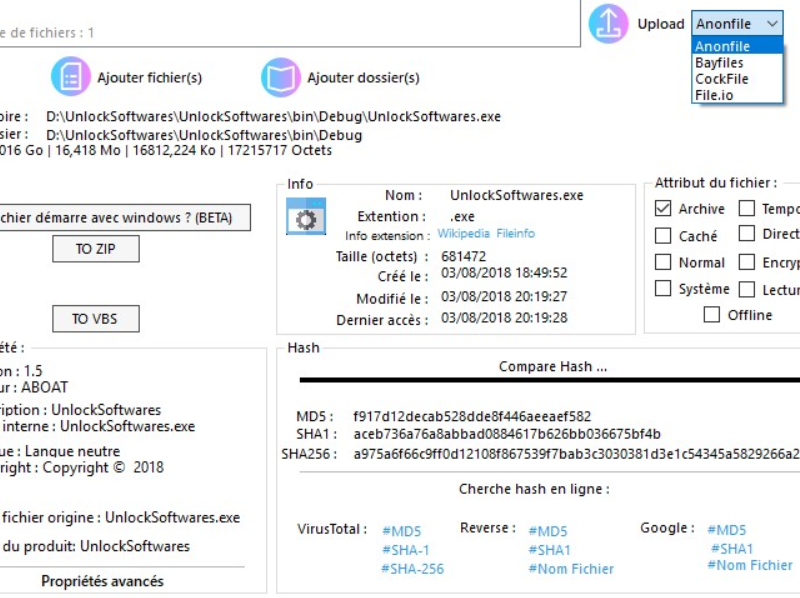Choose File.io in the upload dropdown
This screenshot has width=800, height=598.
(x=714, y=95)
